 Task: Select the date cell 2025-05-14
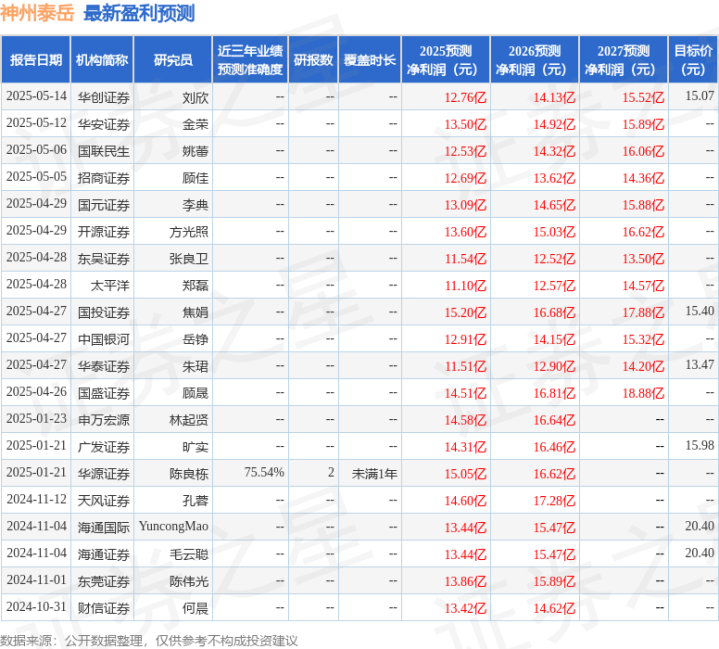pyautogui.click(x=36, y=96)
